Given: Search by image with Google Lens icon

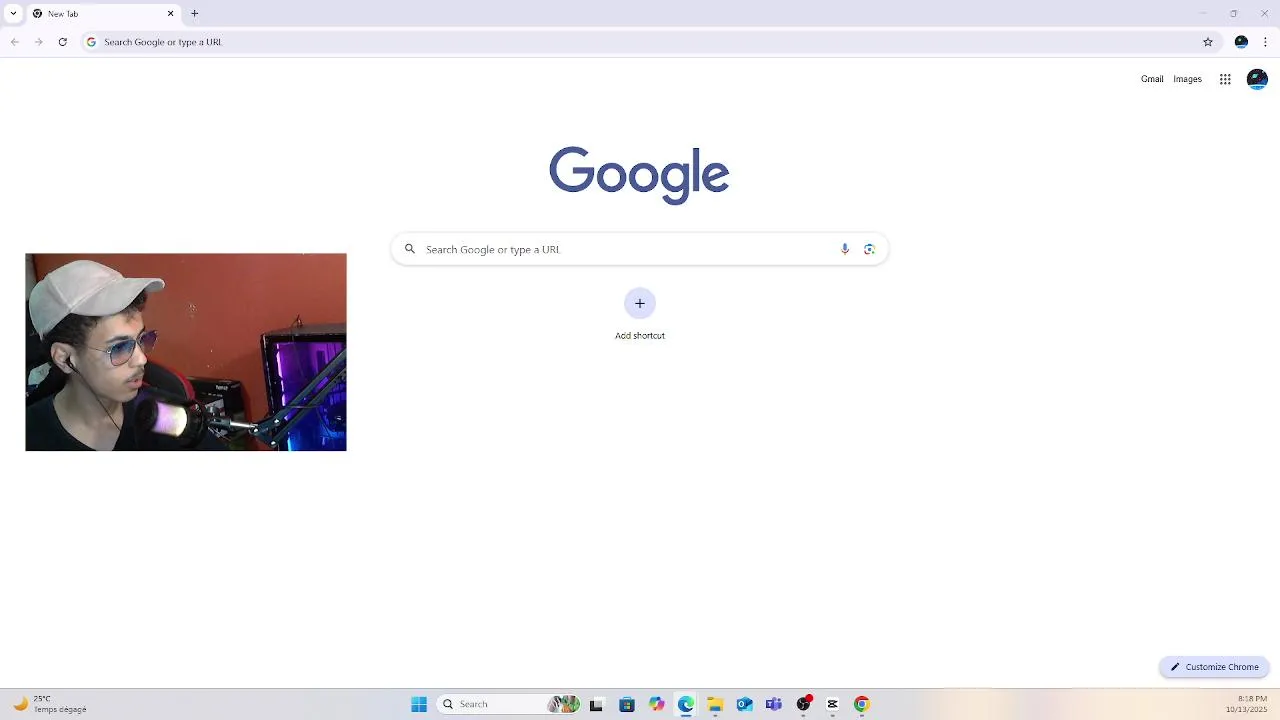Looking at the screenshot, I should tap(869, 249).
